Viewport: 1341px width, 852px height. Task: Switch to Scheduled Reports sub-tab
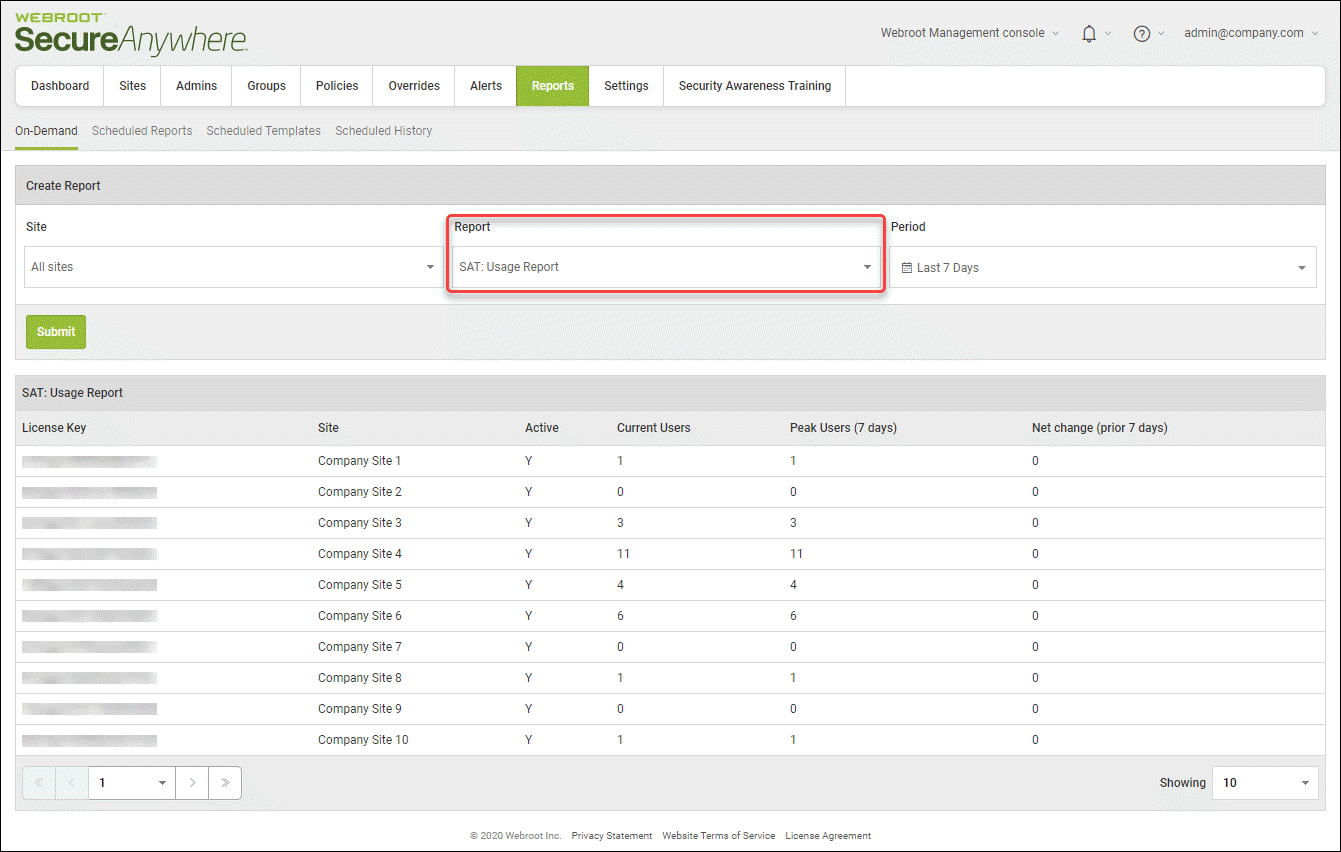tap(142, 131)
